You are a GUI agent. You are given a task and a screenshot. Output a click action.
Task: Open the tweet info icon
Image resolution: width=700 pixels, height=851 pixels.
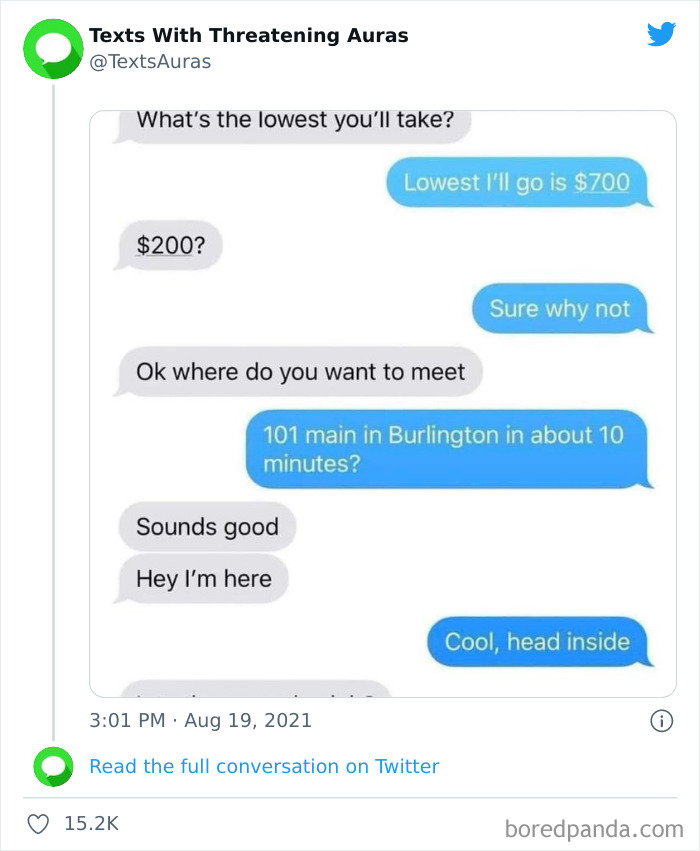661,720
